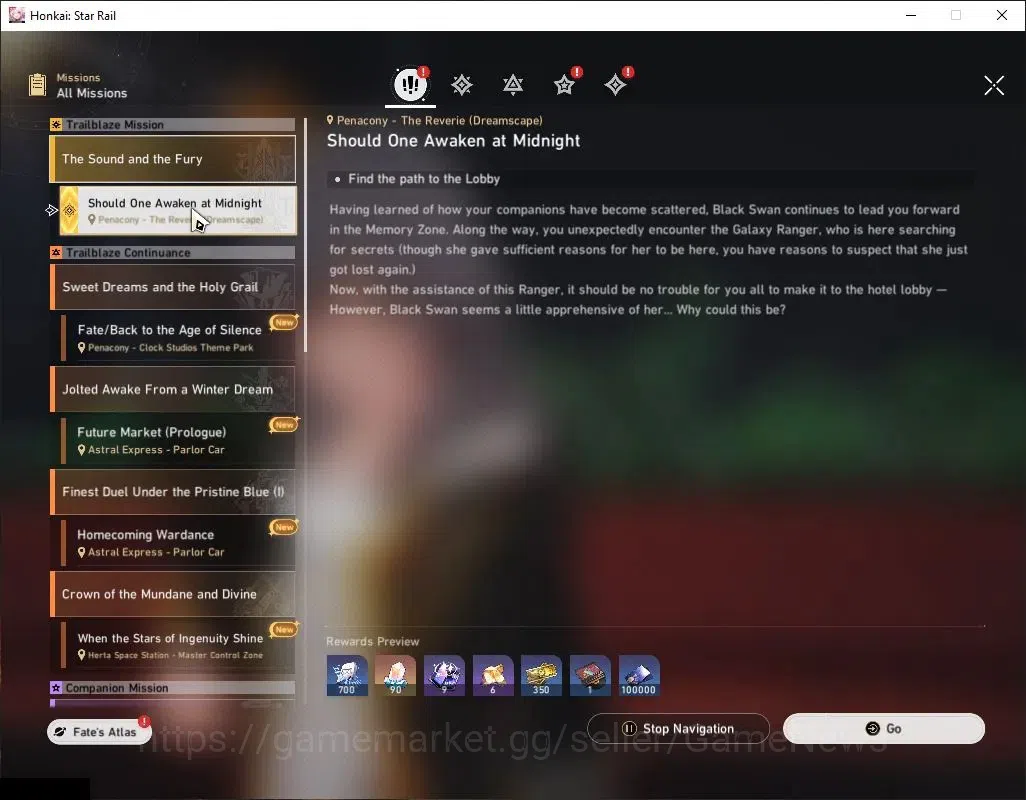Switch to the Trailblaze Continuance filter tab
Screen dimensions: 1026x800
[513, 84]
